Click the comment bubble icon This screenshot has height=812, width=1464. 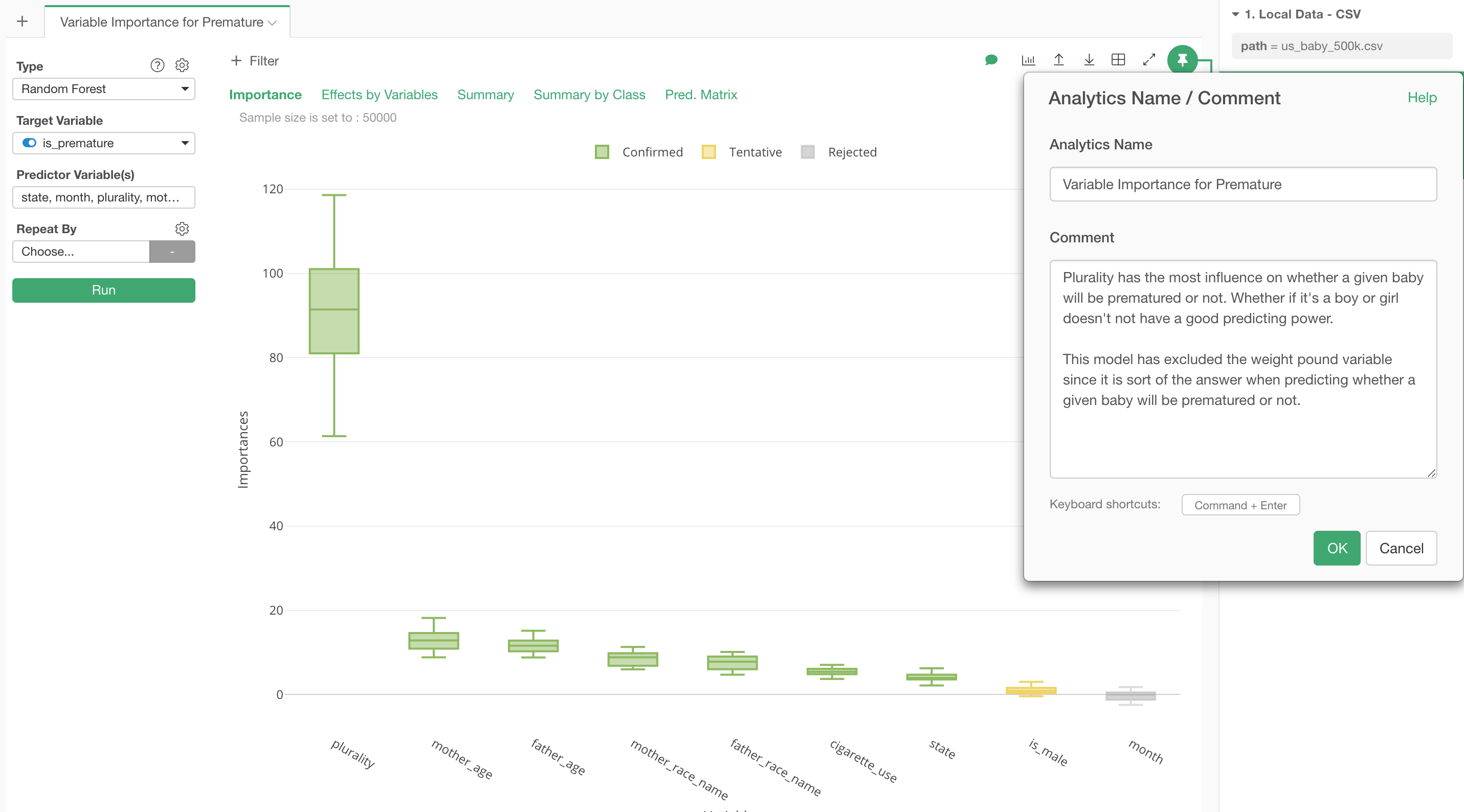pyautogui.click(x=991, y=60)
